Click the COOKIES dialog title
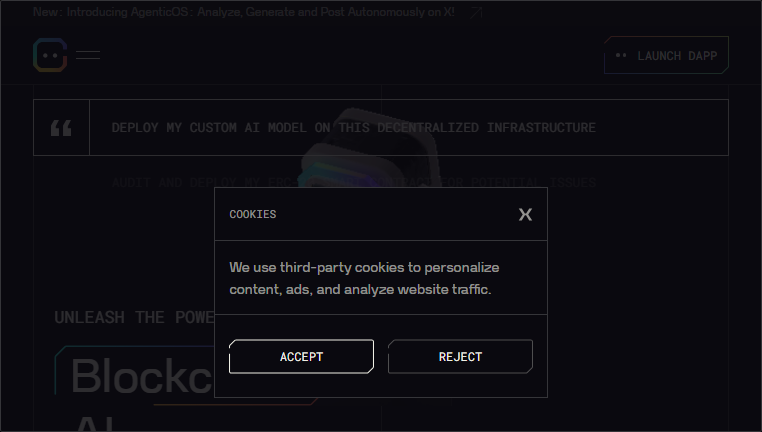 (253, 214)
